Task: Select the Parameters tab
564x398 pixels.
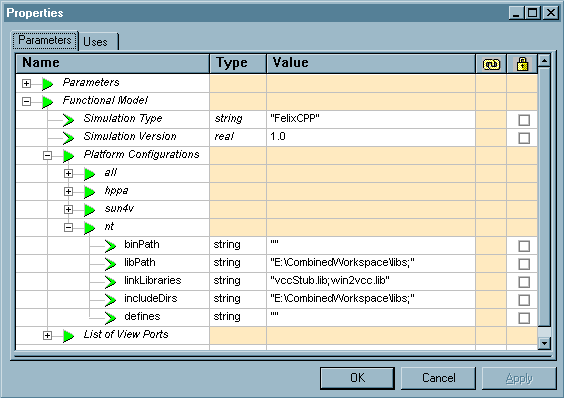Action: click(x=45, y=40)
